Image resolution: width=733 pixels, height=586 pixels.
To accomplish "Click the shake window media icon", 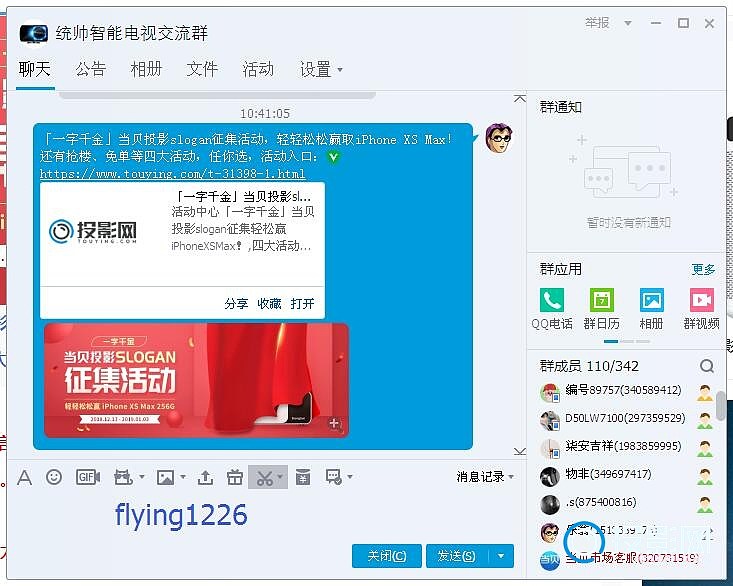I will (122, 477).
